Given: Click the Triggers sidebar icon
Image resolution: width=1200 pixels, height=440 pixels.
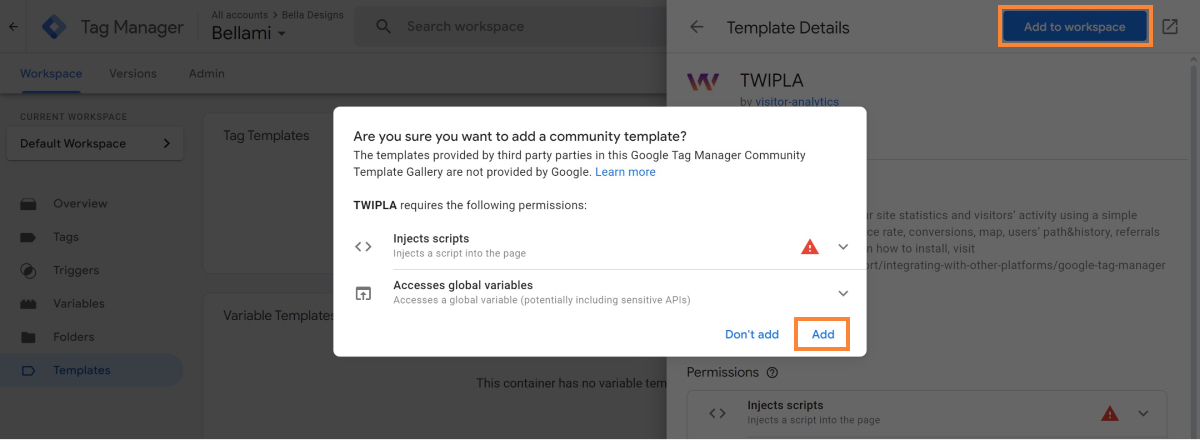Looking at the screenshot, I should coord(28,270).
